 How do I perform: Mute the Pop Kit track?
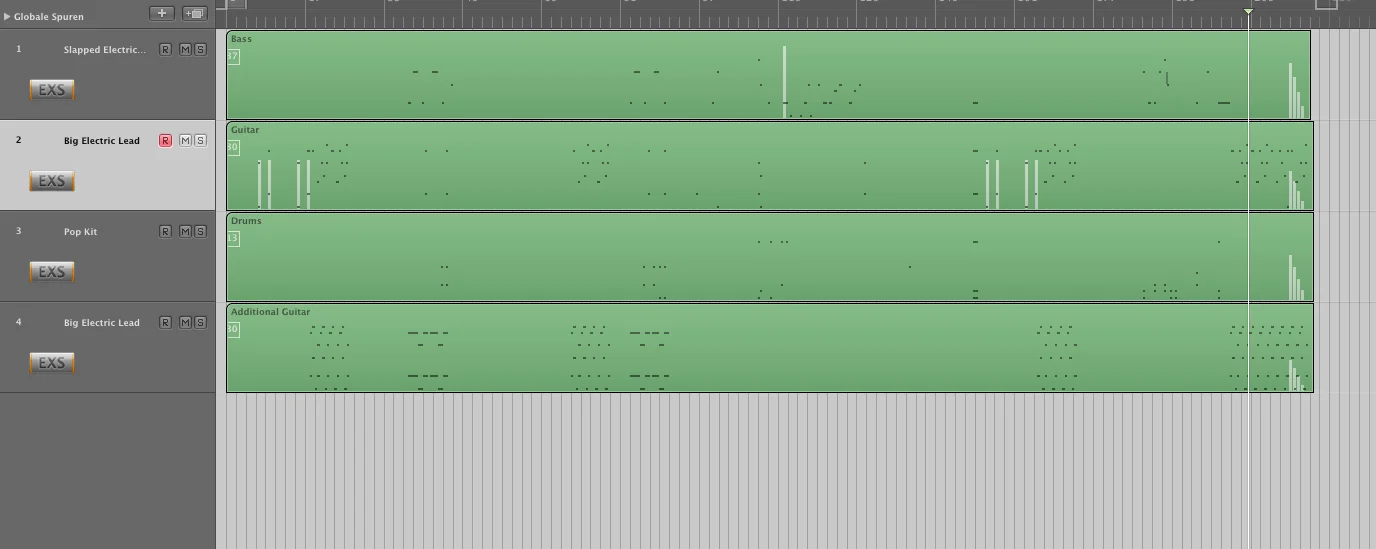pos(185,232)
